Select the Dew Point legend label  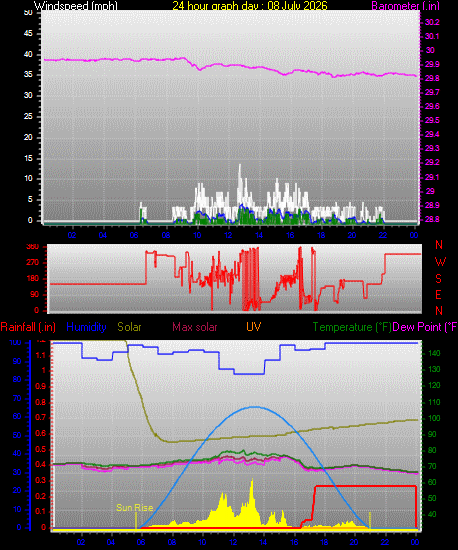point(425,327)
